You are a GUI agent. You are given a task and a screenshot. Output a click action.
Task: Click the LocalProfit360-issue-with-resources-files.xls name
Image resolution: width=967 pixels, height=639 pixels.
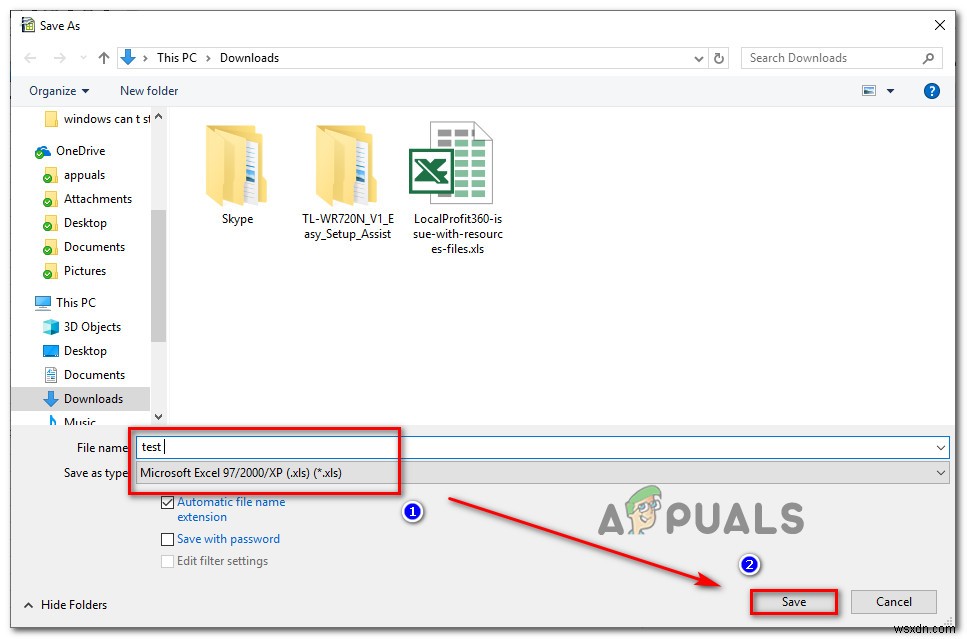(458, 234)
